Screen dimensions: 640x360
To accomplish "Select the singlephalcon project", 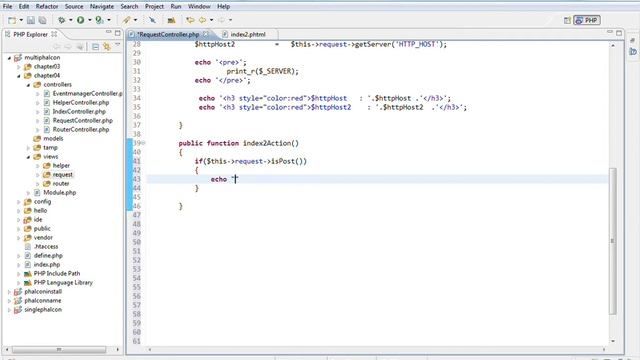I will tap(43, 310).
